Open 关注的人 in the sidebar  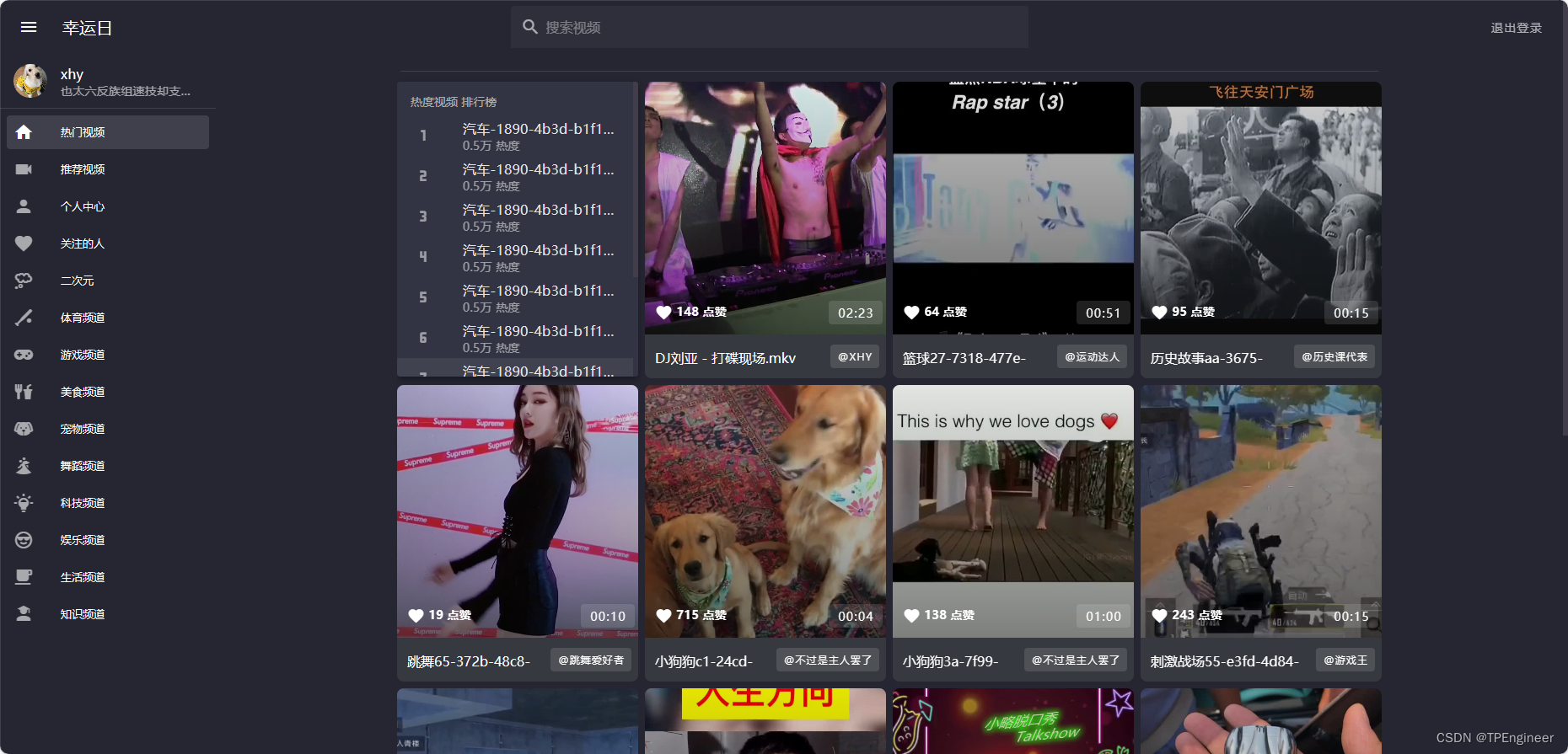coord(108,243)
